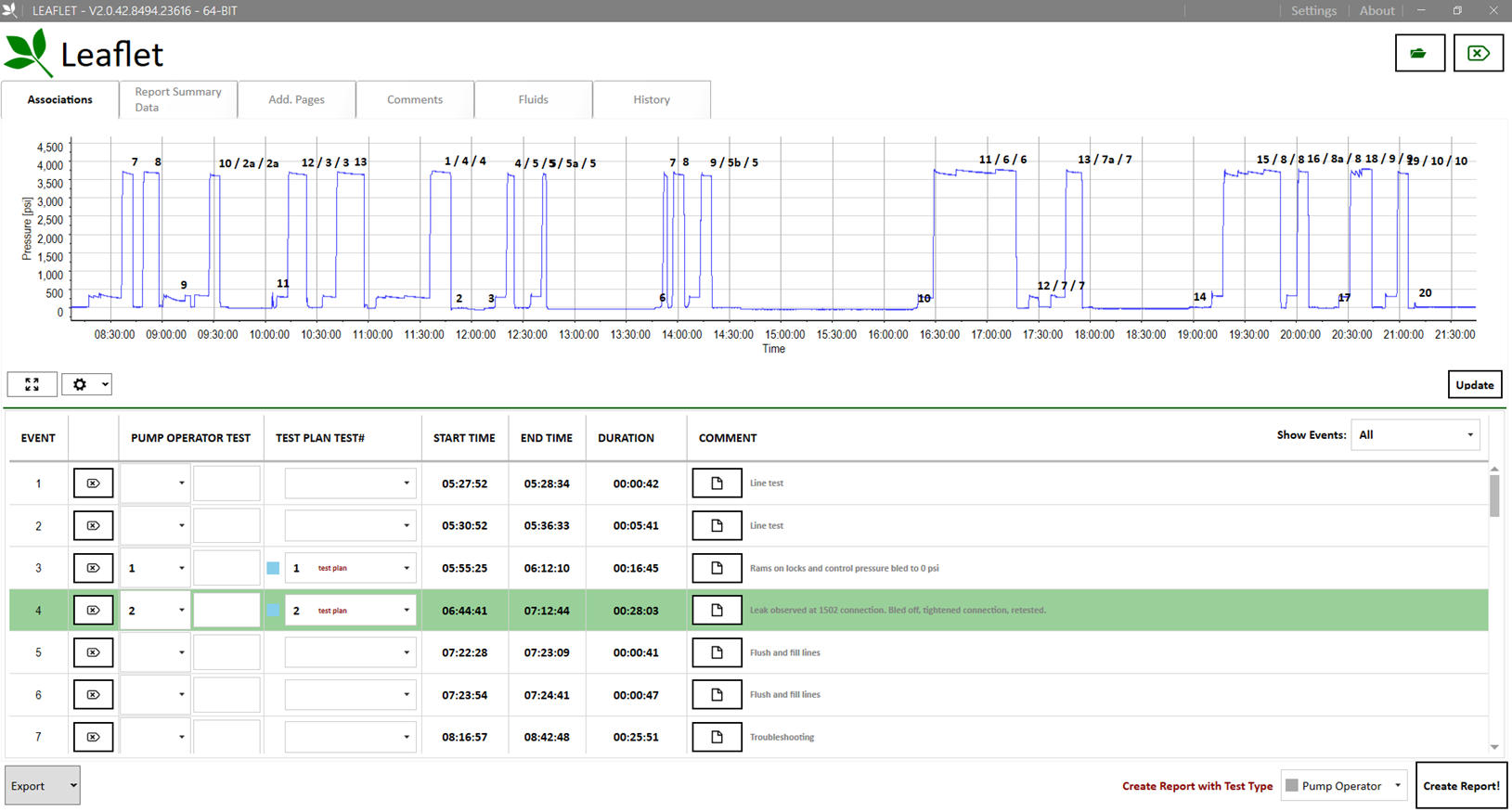Expand test plan dropdown for event 4

tap(406, 611)
